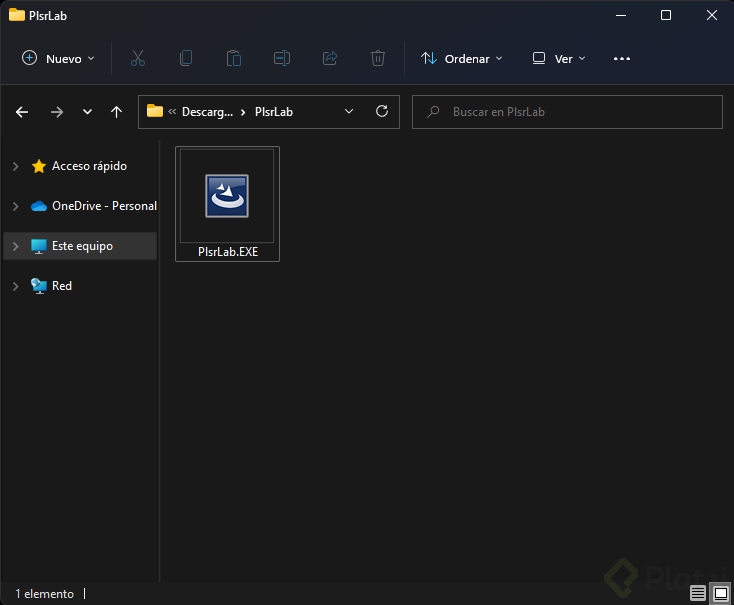Click the Buscar en PlsrLab search field
The width and height of the screenshot is (734, 605).
pyautogui.click(x=567, y=112)
